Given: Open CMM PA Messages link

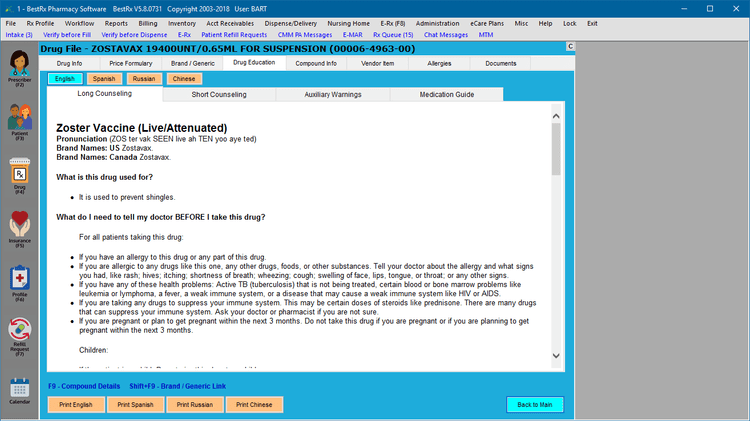Looking at the screenshot, I should 305,35.
